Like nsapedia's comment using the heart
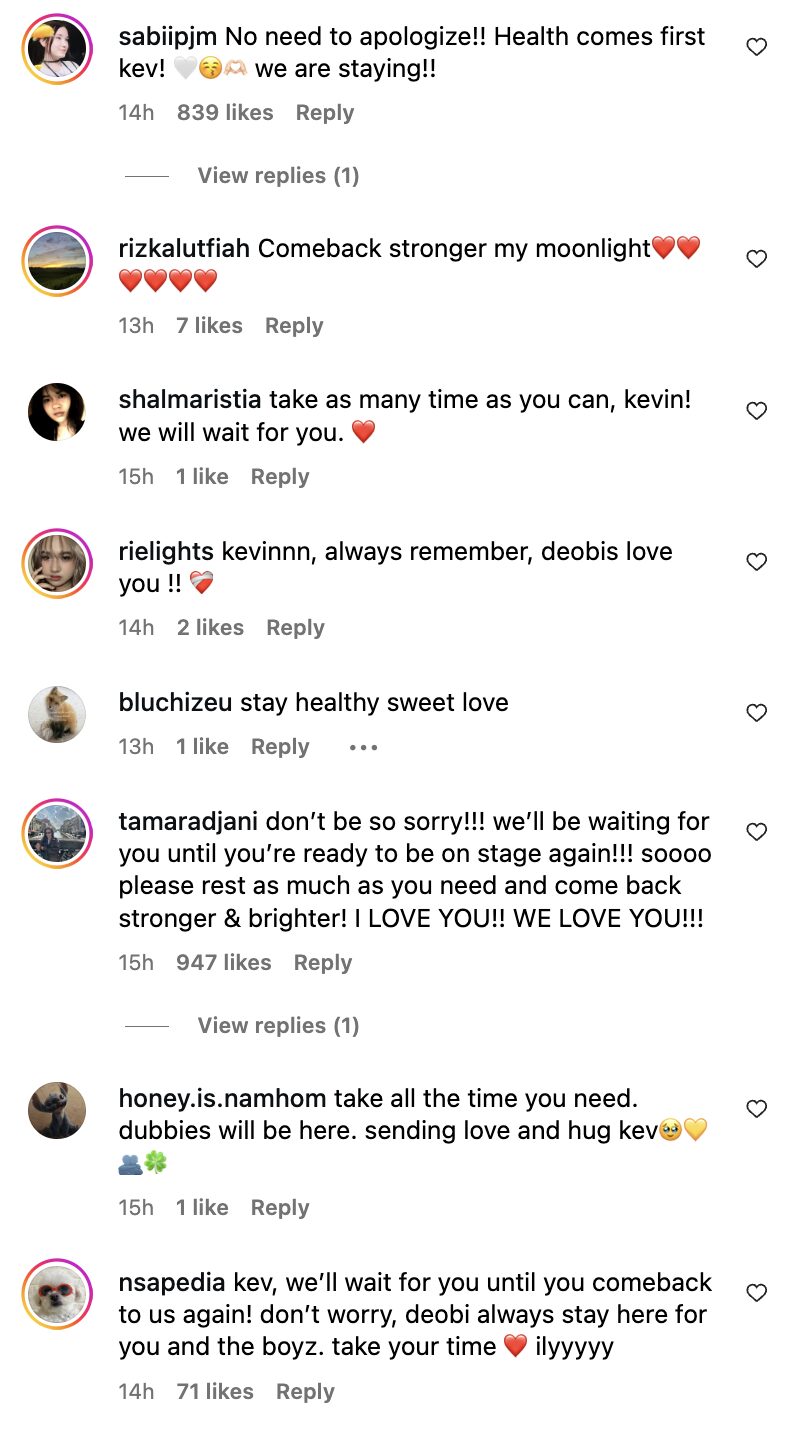 pos(757,1293)
